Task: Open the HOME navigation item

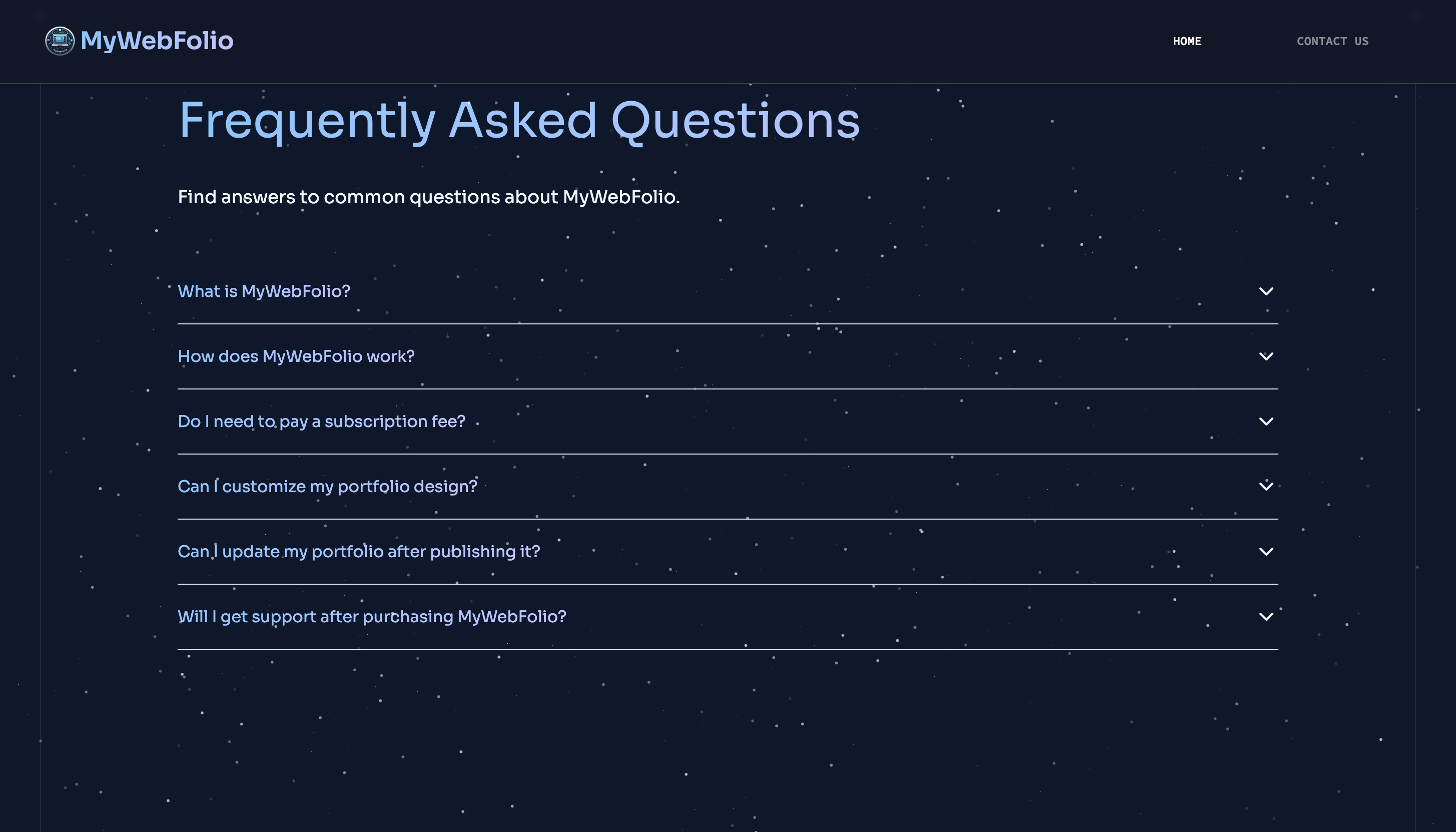Action: pos(1186,41)
